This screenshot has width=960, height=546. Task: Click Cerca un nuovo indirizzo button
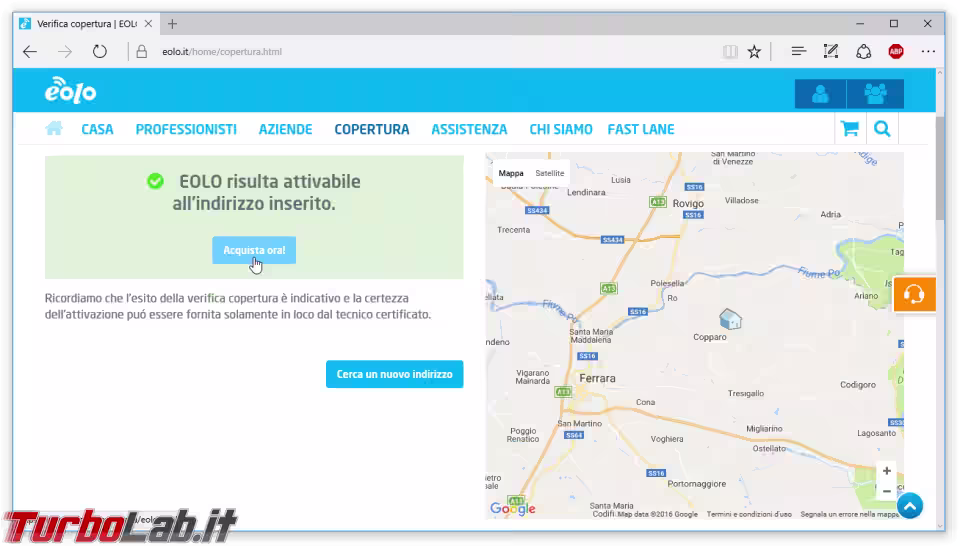coord(394,374)
